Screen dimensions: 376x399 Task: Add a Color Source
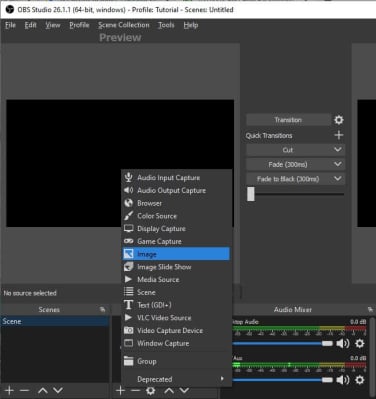pyautogui.click(x=176, y=216)
